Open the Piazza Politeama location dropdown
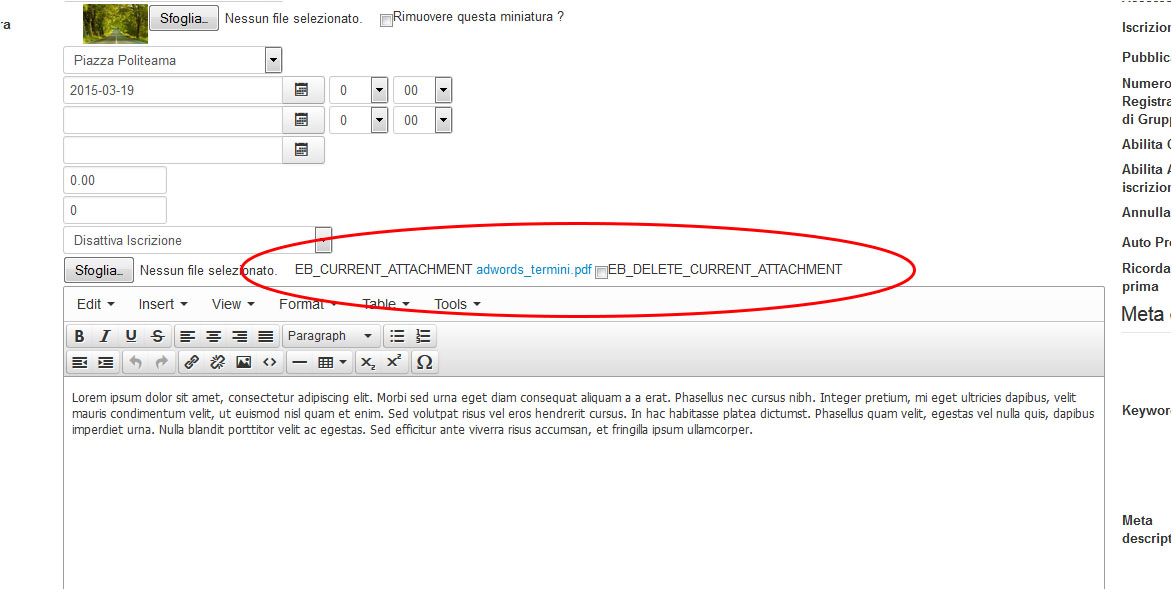Image resolution: width=1172 pixels, height=590 pixels. coord(273,60)
